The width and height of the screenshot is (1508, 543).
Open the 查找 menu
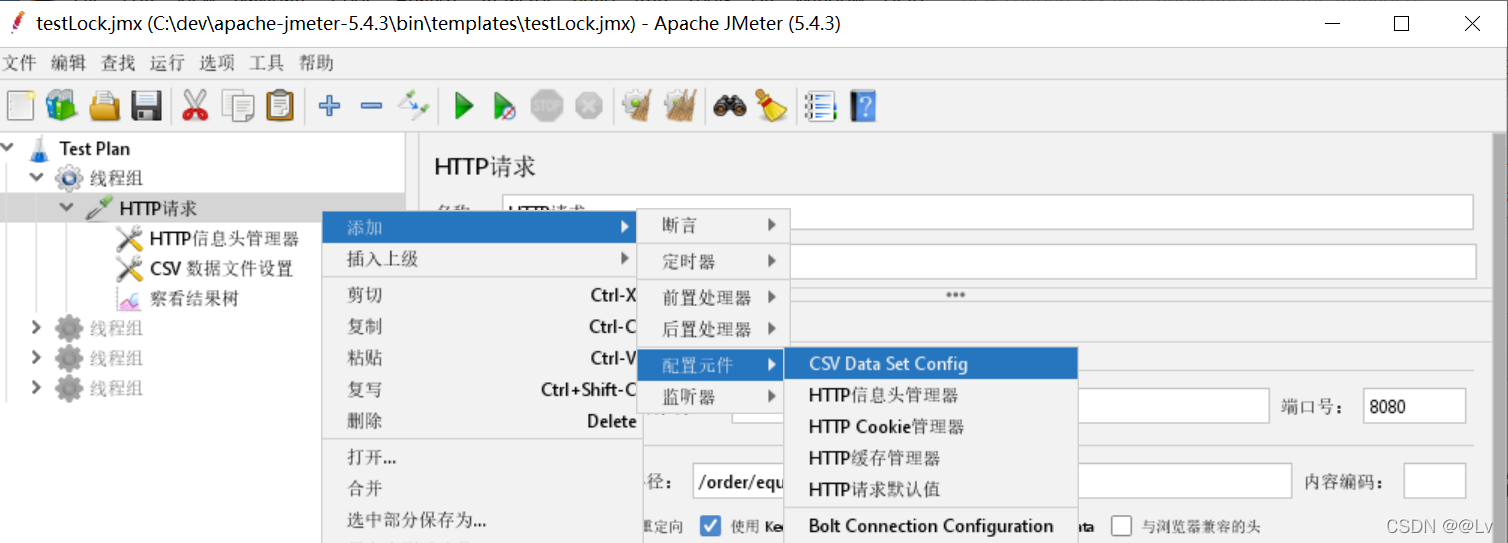click(x=118, y=63)
